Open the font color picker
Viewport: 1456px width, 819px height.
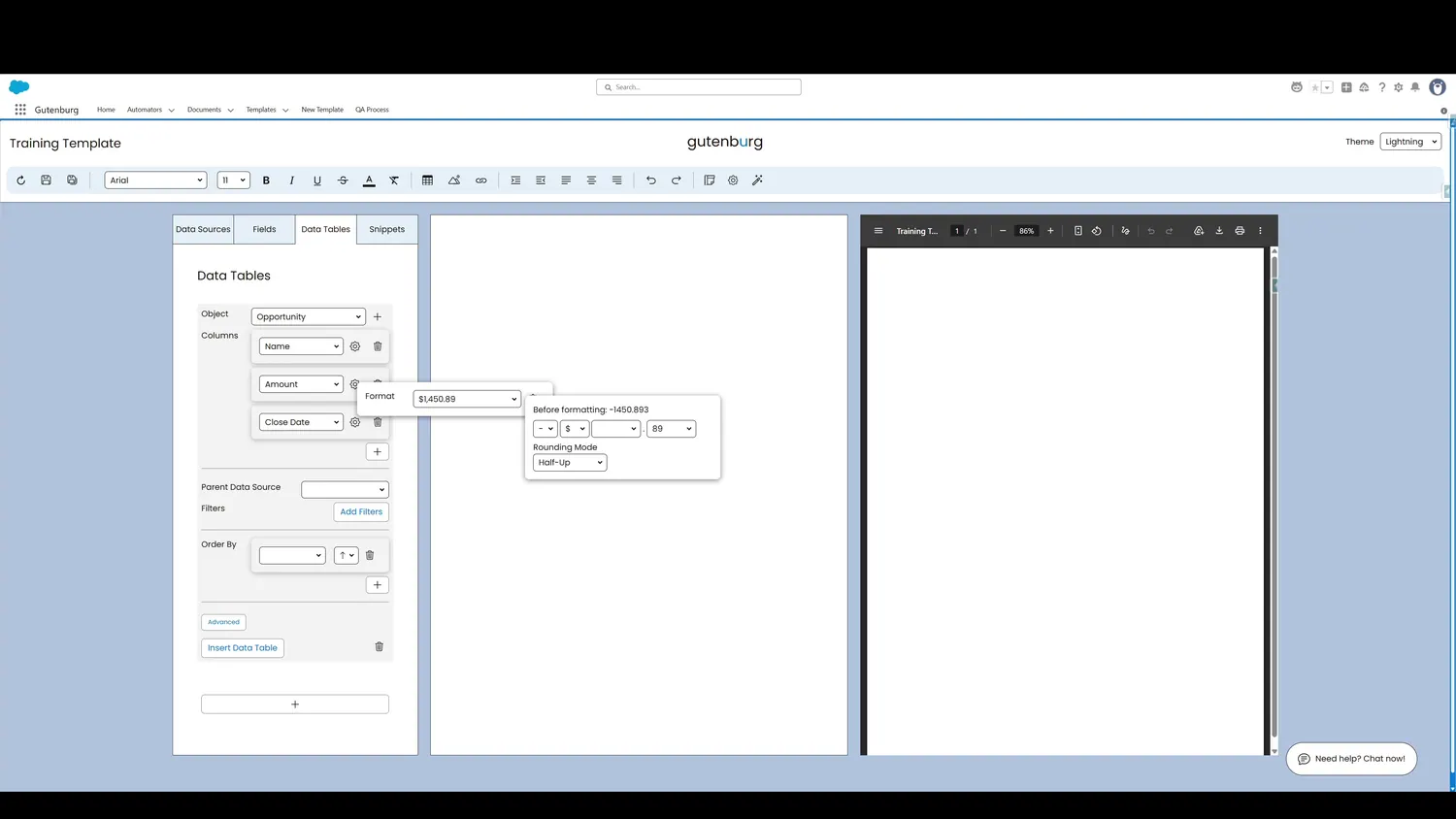point(369,180)
